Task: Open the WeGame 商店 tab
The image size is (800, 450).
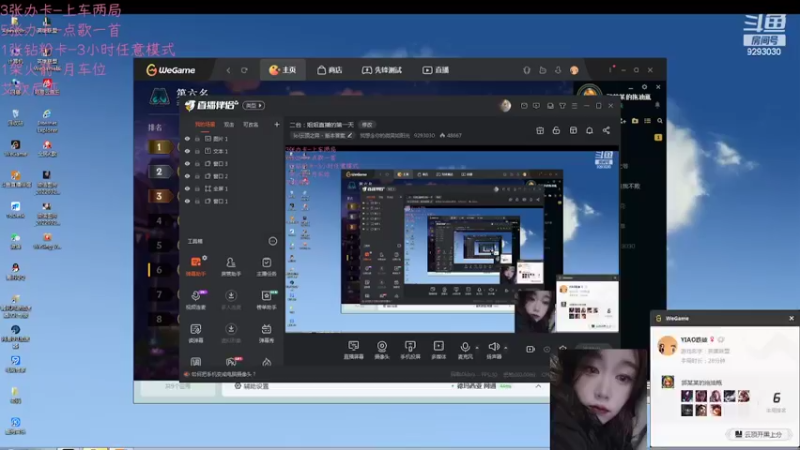Action: [x=330, y=70]
